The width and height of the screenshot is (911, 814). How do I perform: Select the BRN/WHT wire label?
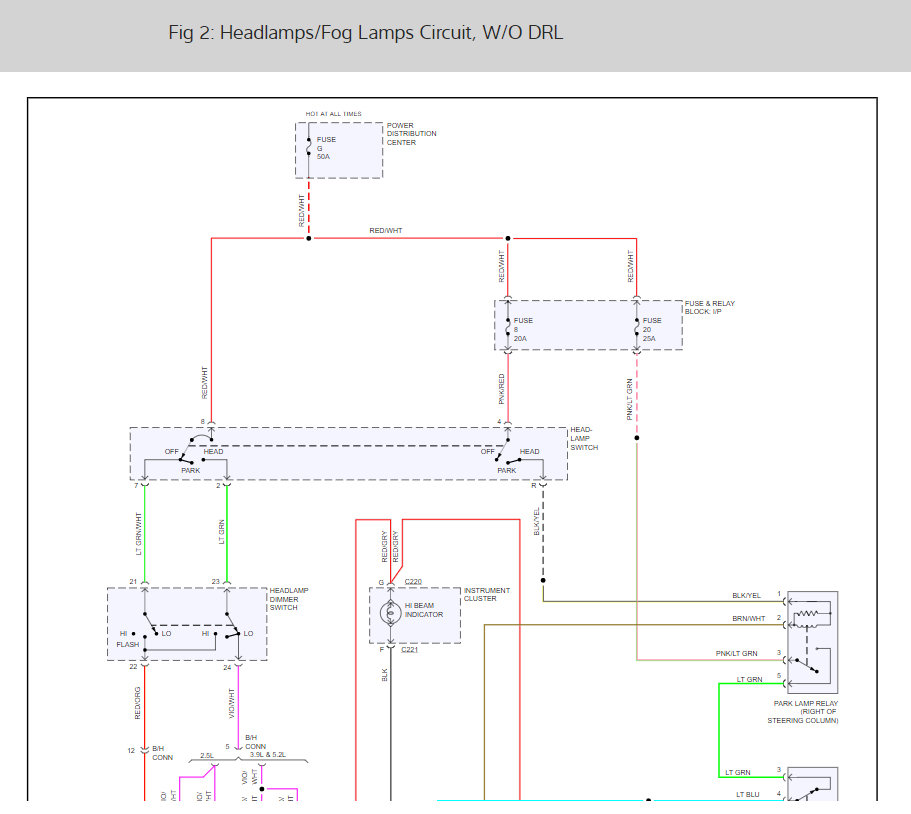click(x=748, y=619)
